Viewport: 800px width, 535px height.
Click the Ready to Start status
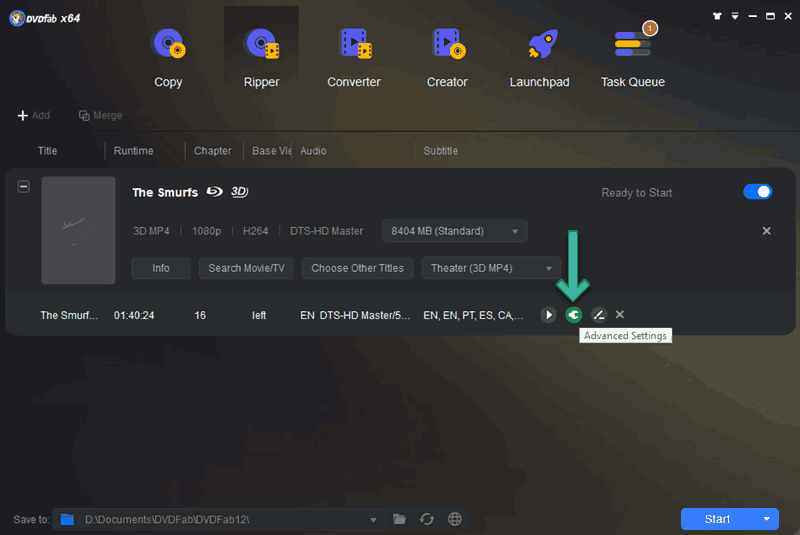click(x=636, y=193)
